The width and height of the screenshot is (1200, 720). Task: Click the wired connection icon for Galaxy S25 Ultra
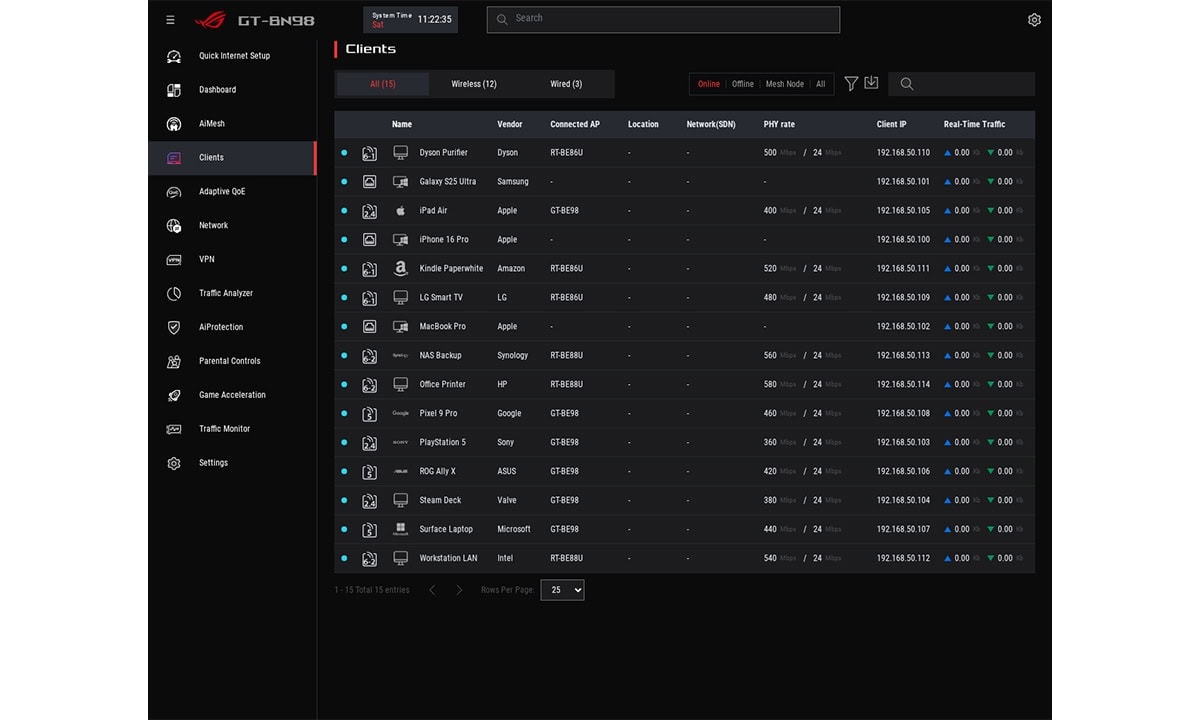369,182
